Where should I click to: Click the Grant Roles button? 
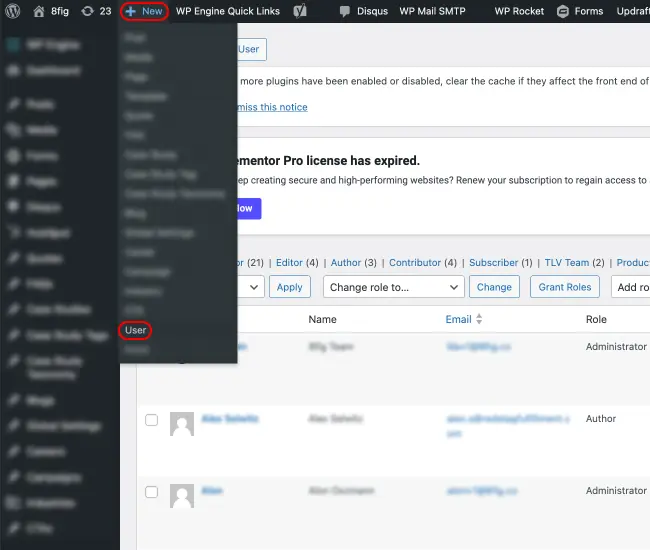point(565,287)
